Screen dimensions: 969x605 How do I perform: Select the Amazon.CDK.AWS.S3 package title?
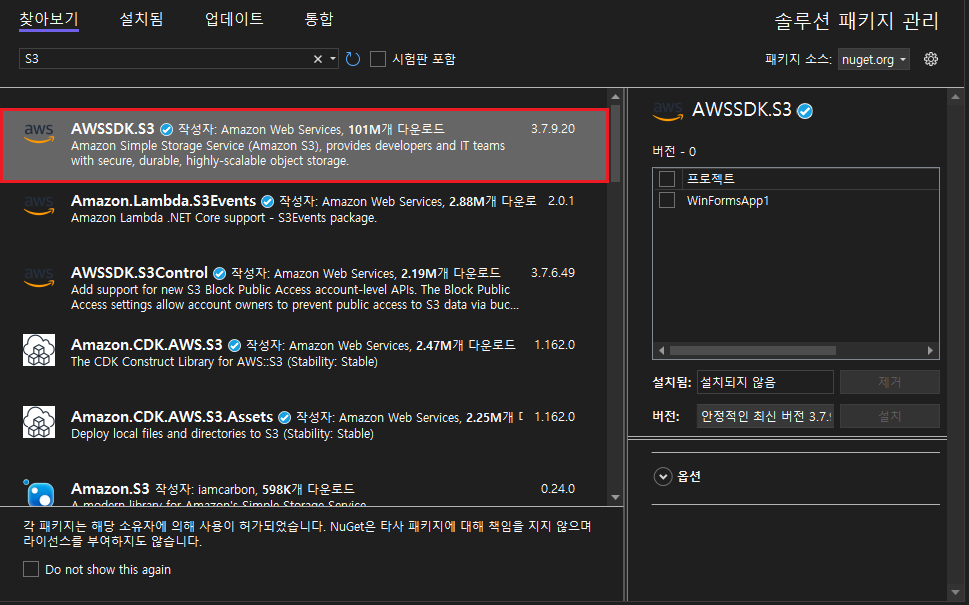(x=146, y=345)
